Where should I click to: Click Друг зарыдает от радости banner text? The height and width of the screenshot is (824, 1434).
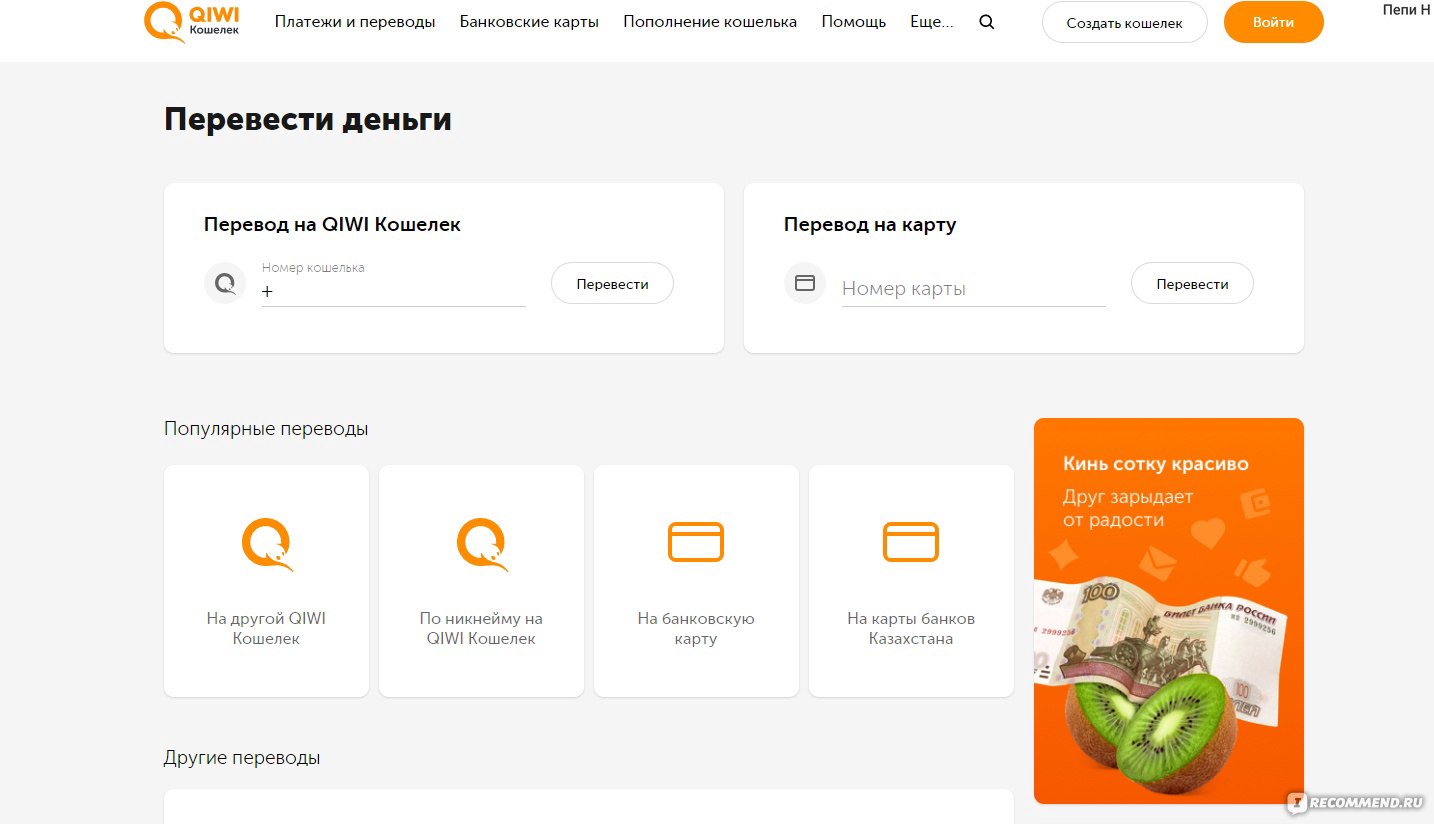point(1128,508)
